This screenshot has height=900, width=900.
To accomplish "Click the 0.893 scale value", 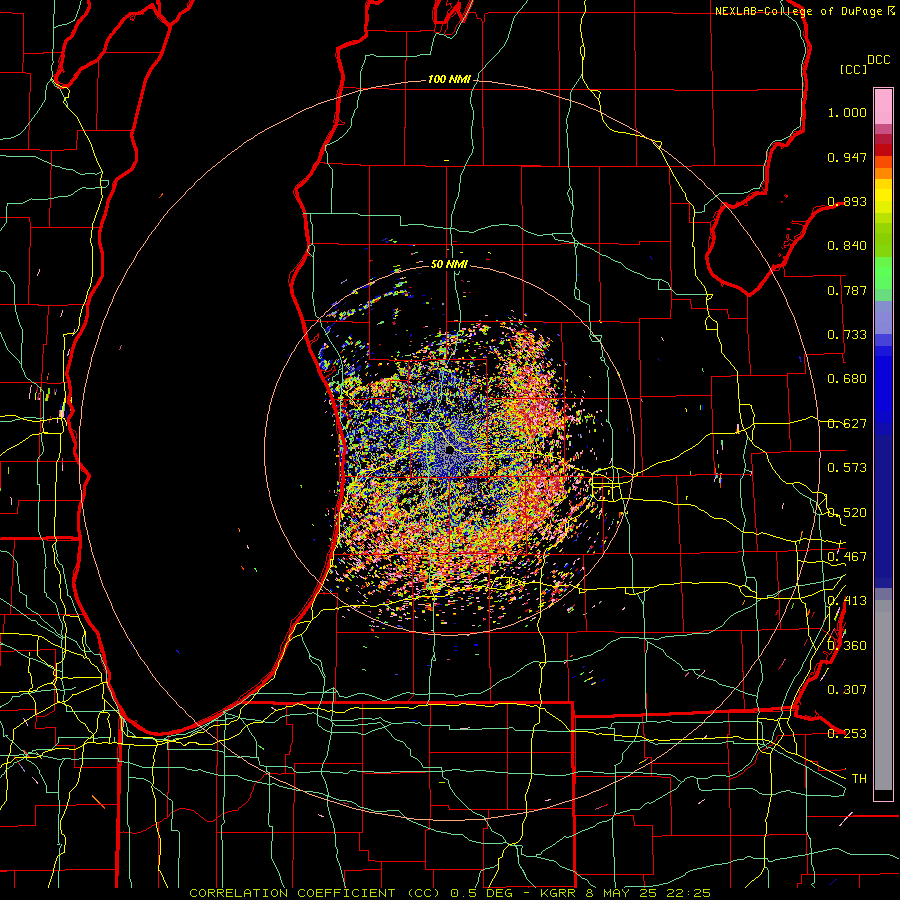I will pyautogui.click(x=847, y=201).
